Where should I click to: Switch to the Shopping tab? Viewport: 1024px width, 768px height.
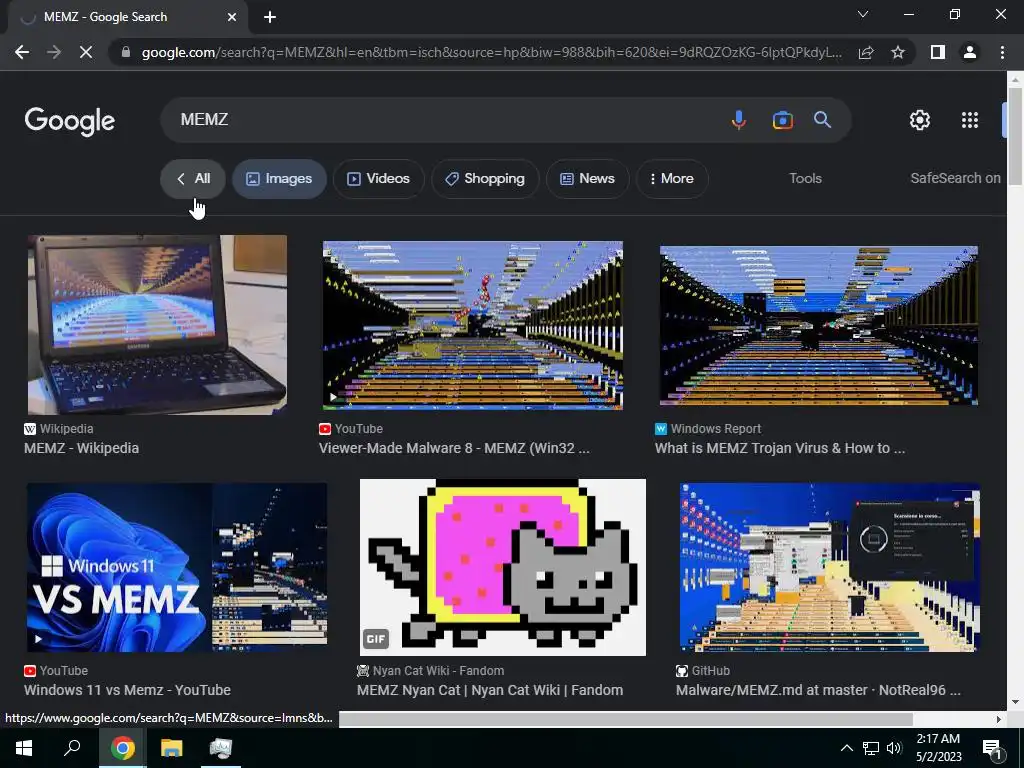tap(485, 178)
